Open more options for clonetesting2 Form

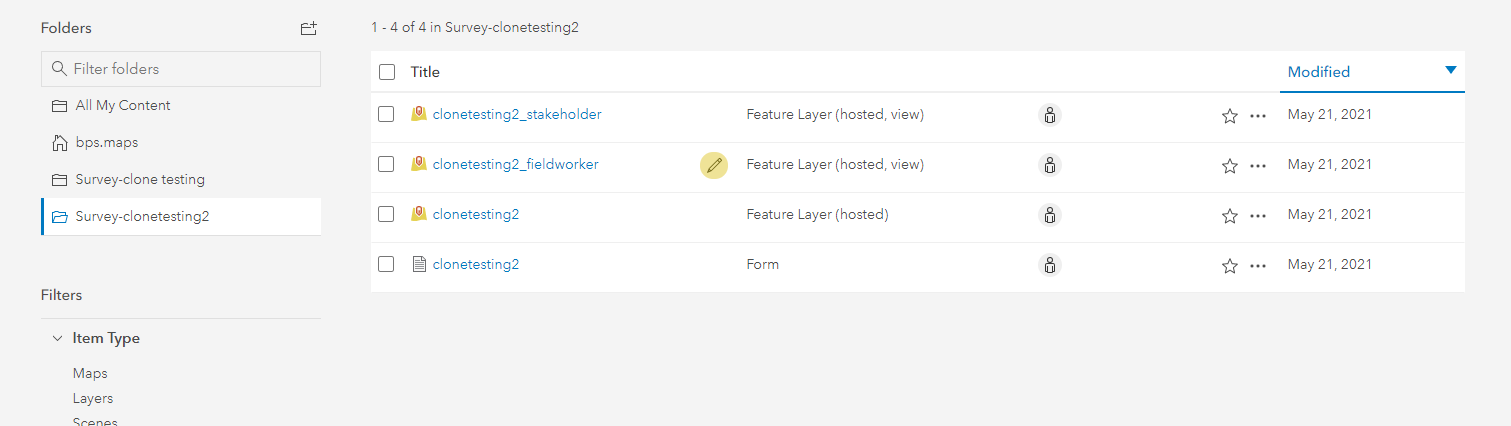1258,266
